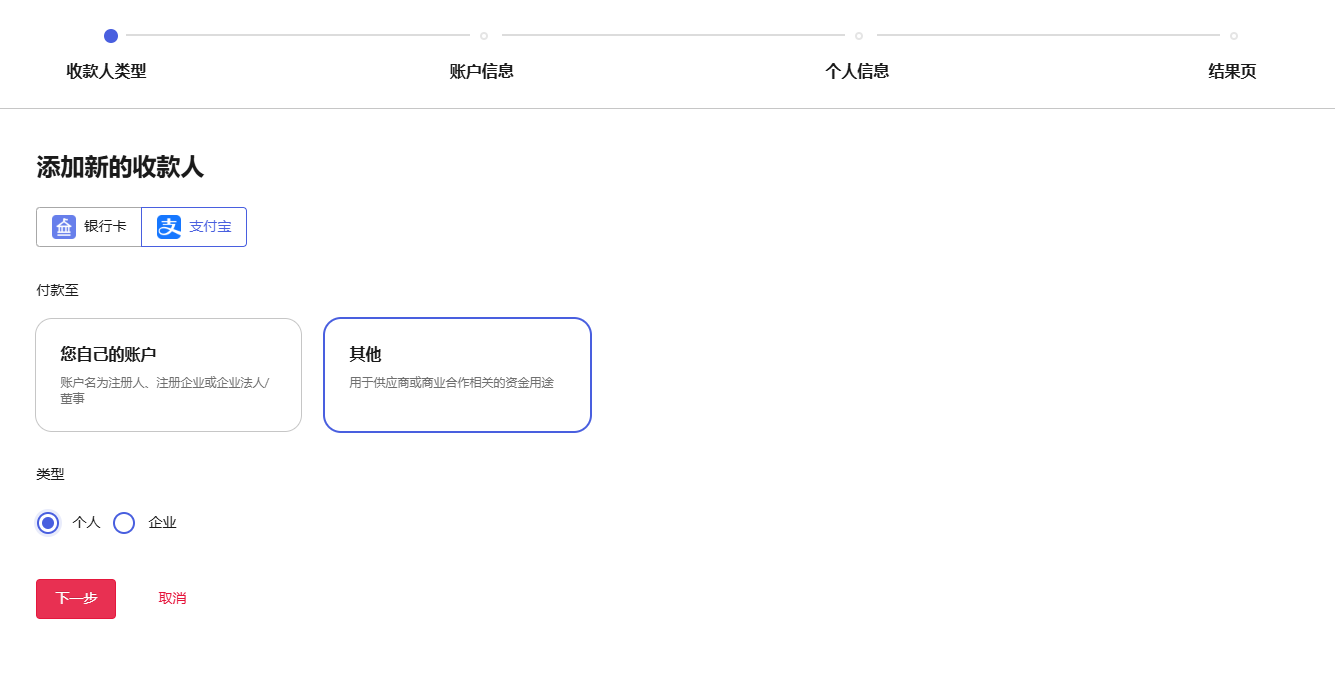Go to the 个人信息 step label
The width and height of the screenshot is (1335, 676).
857,71
